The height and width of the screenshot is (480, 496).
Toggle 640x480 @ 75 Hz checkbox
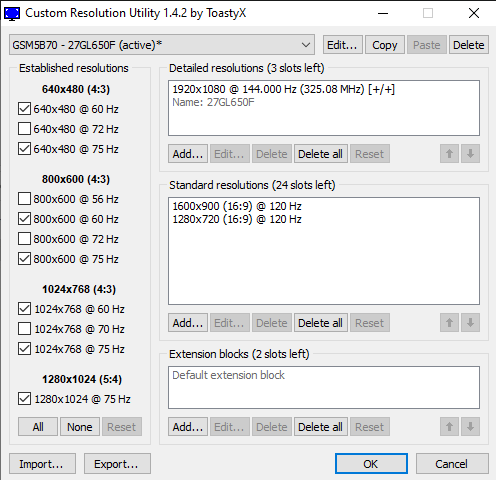click(24, 149)
